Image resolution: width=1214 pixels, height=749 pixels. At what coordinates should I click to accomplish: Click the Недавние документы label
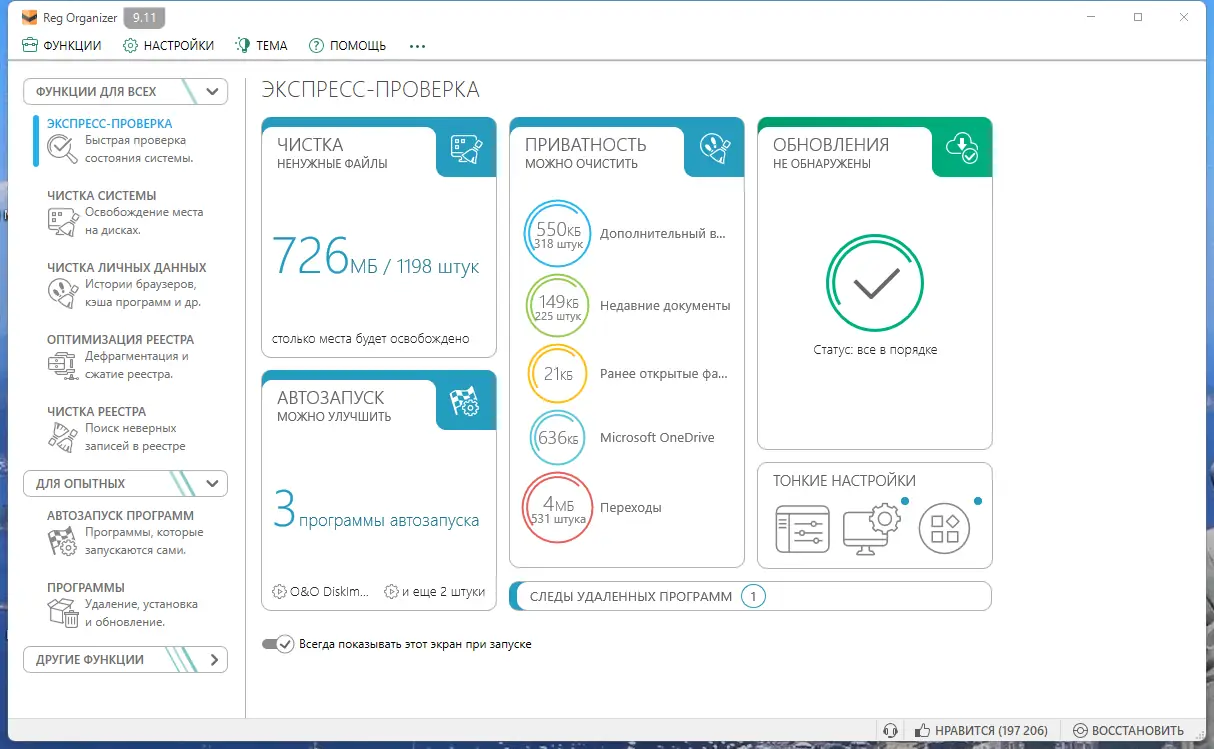pyautogui.click(x=665, y=306)
